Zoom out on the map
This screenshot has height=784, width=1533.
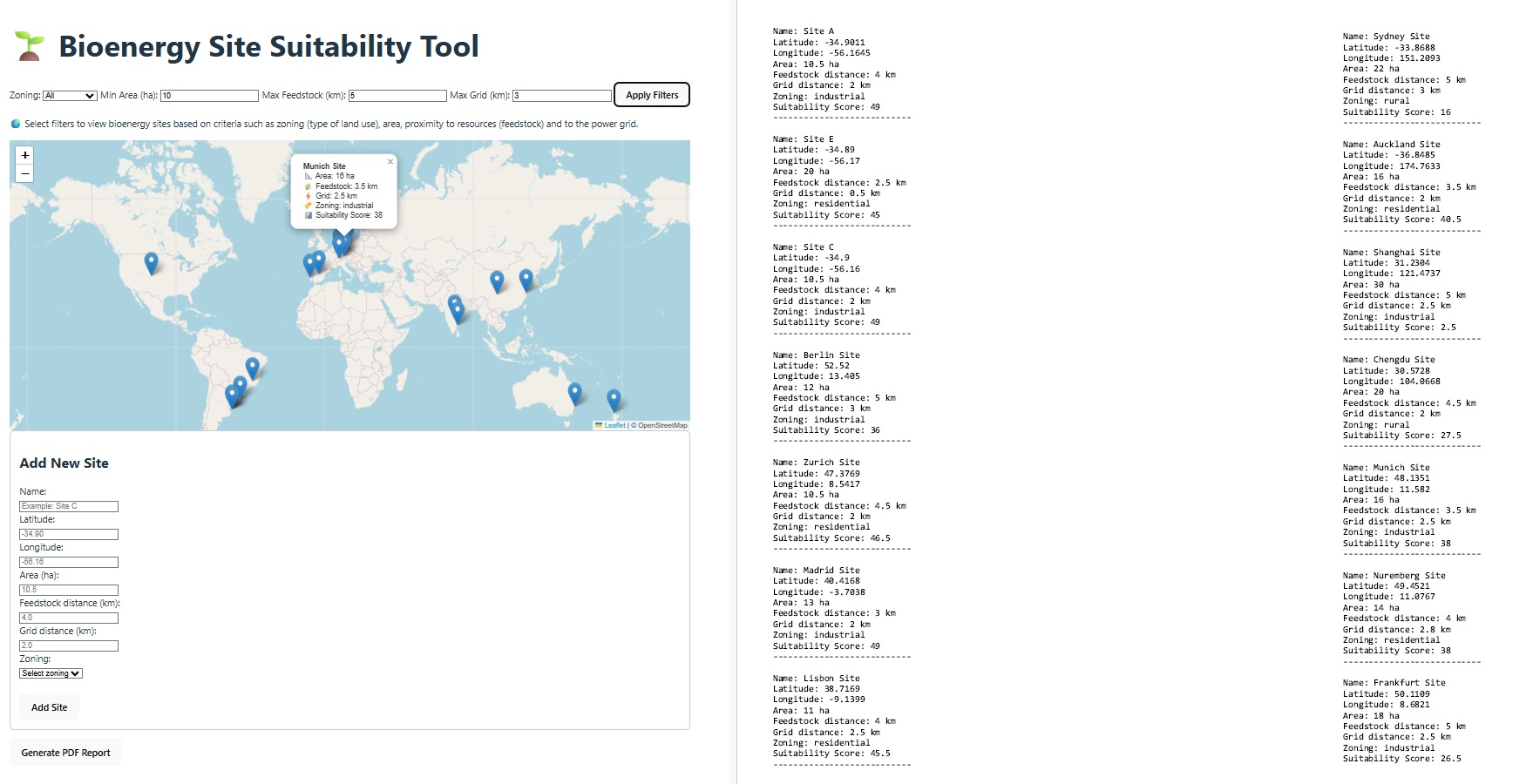click(25, 173)
